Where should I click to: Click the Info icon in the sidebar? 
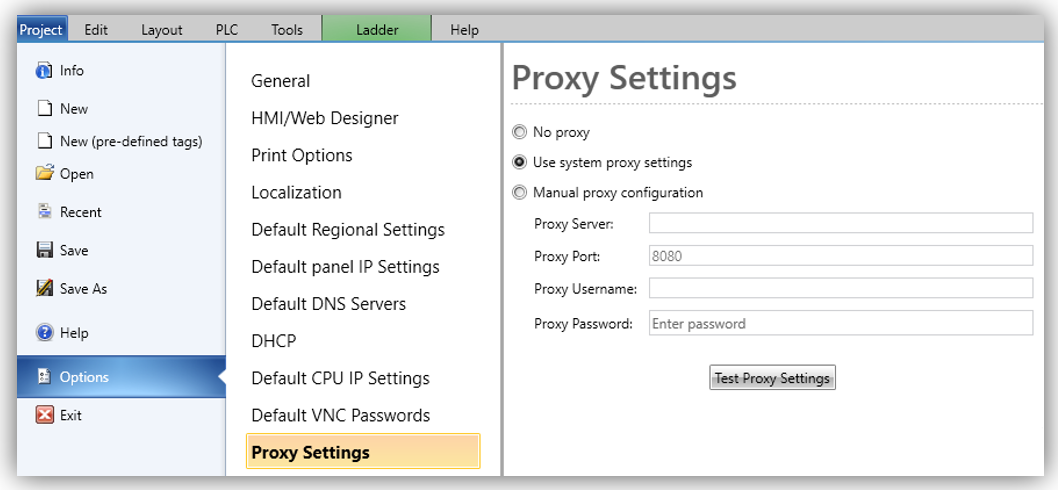click(x=44, y=71)
